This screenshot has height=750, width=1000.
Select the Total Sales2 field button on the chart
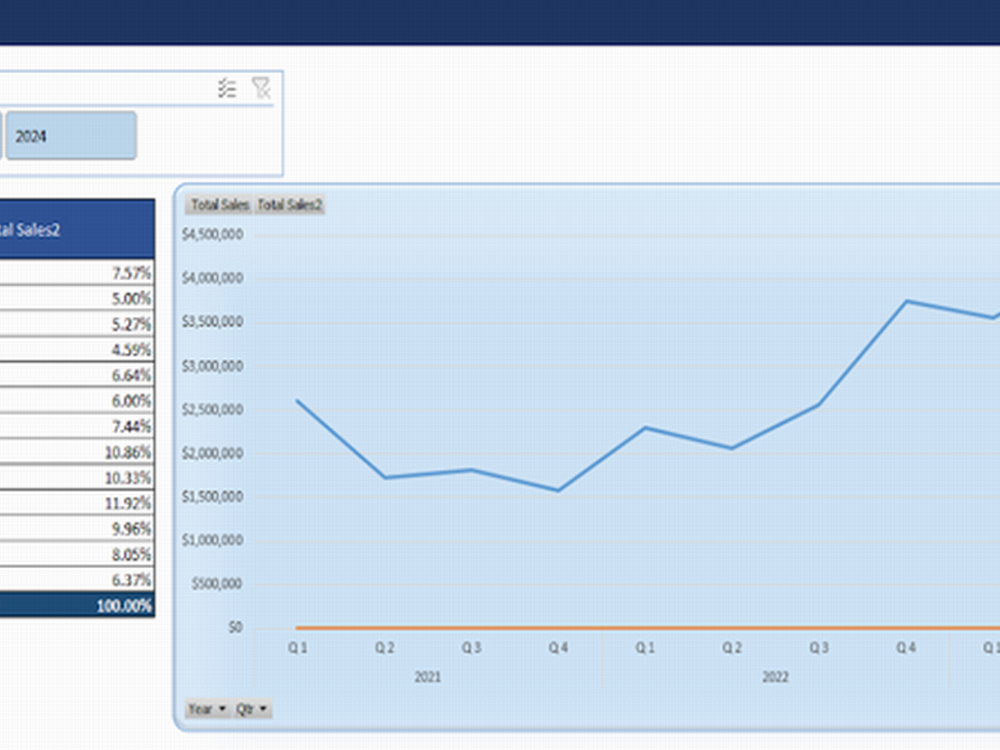[x=290, y=205]
